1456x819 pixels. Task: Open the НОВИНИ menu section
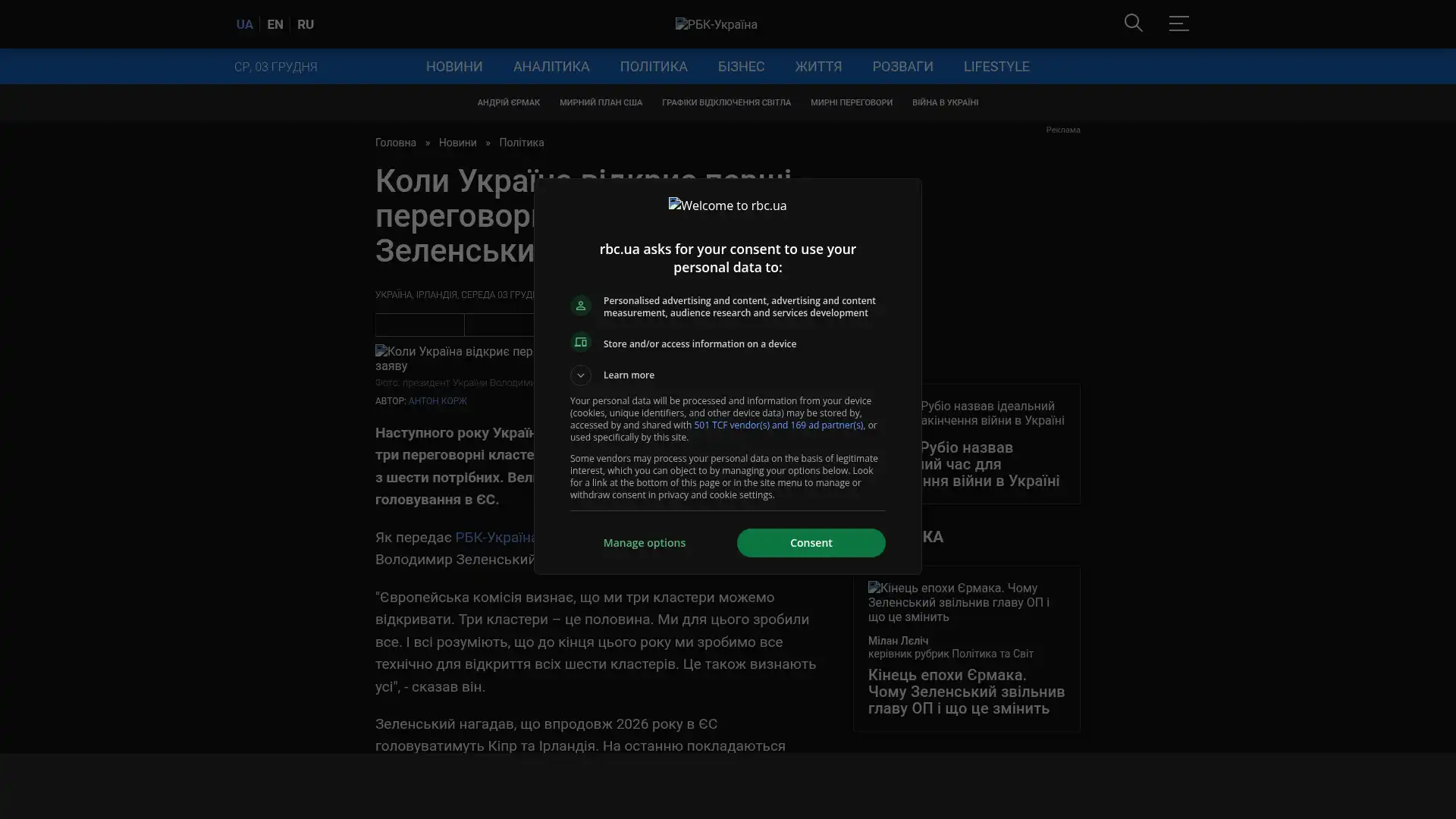(x=453, y=67)
